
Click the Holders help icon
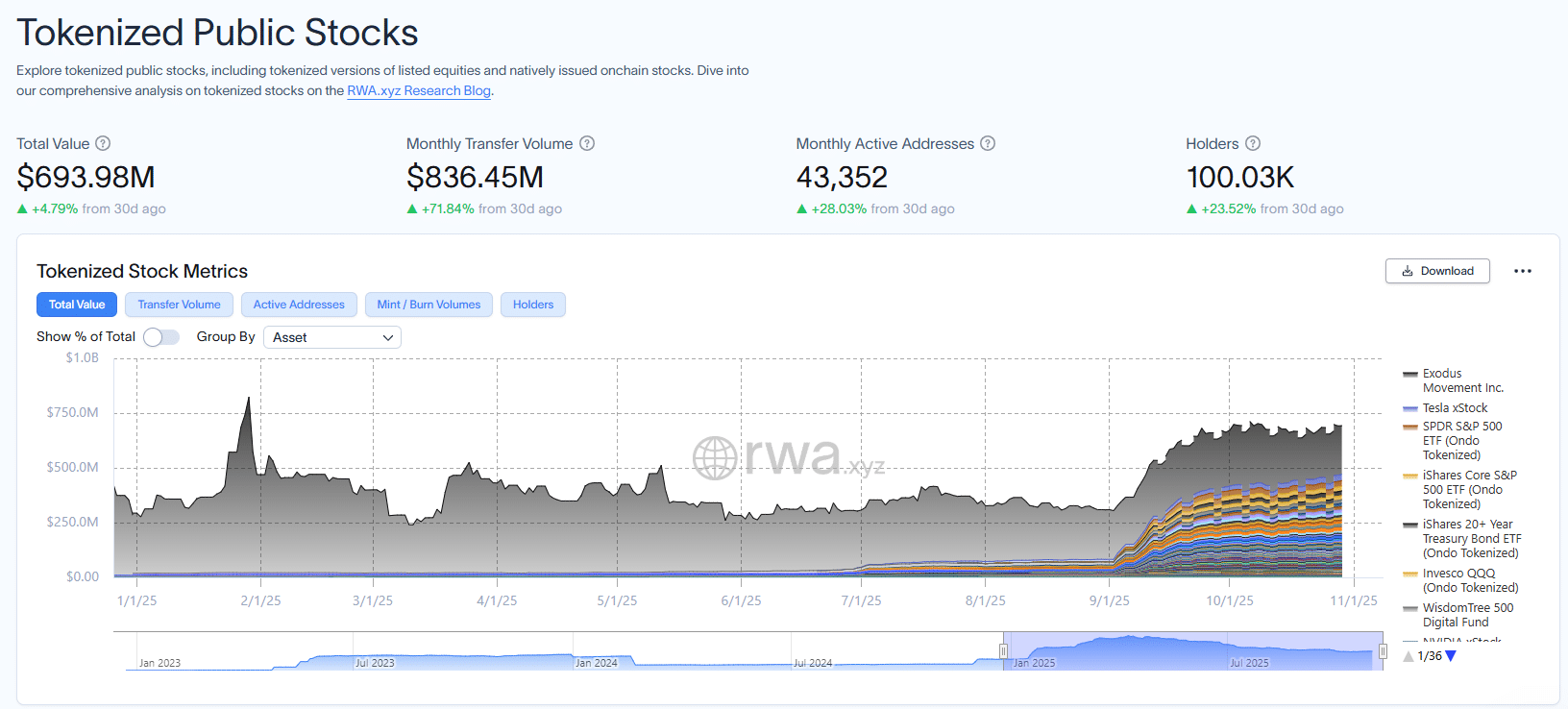(1253, 143)
